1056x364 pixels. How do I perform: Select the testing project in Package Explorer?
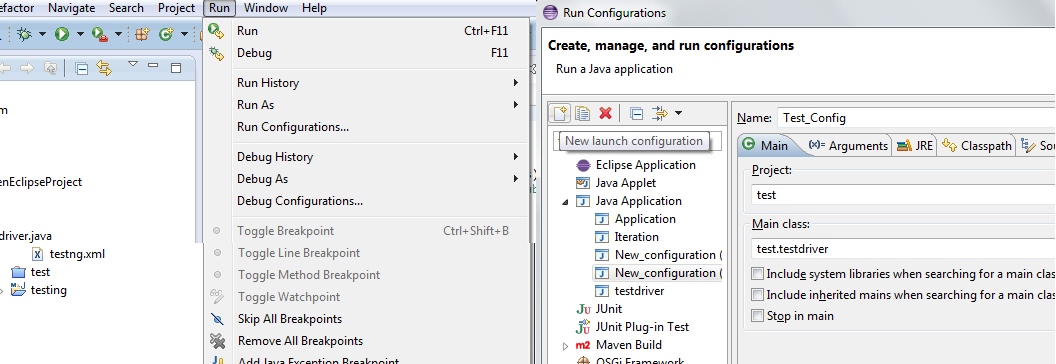pos(39,290)
